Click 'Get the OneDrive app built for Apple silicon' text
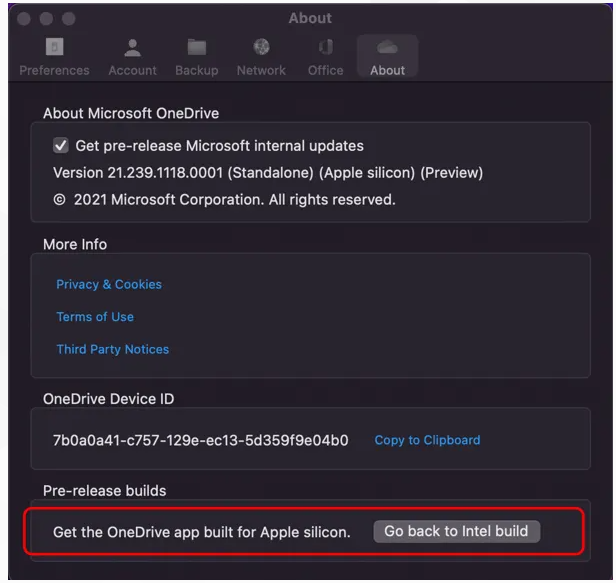Viewport: 616px width, 583px height. [x=202, y=532]
